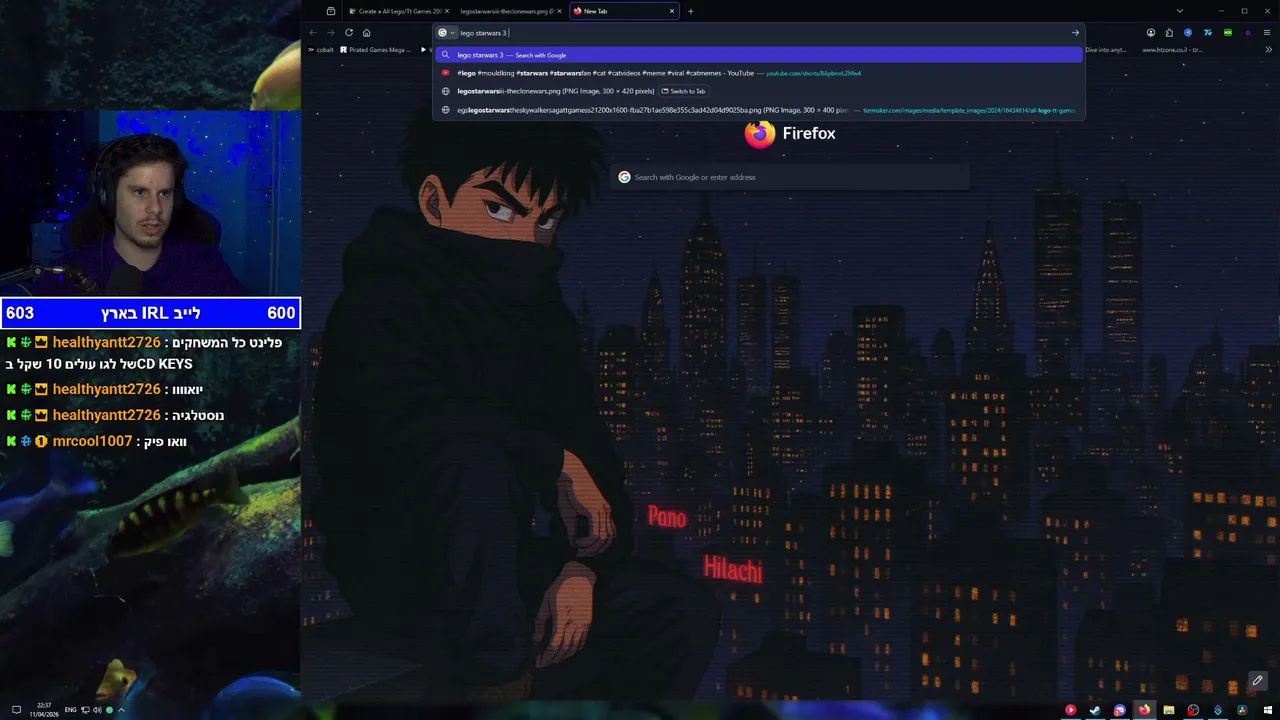
Task: Reload the page with refresh icon
Action: tap(348, 33)
